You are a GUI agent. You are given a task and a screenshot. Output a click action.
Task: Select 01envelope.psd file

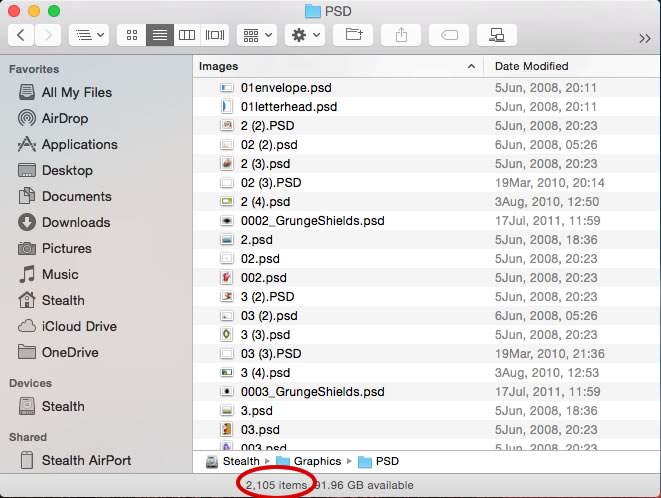click(427, 88)
